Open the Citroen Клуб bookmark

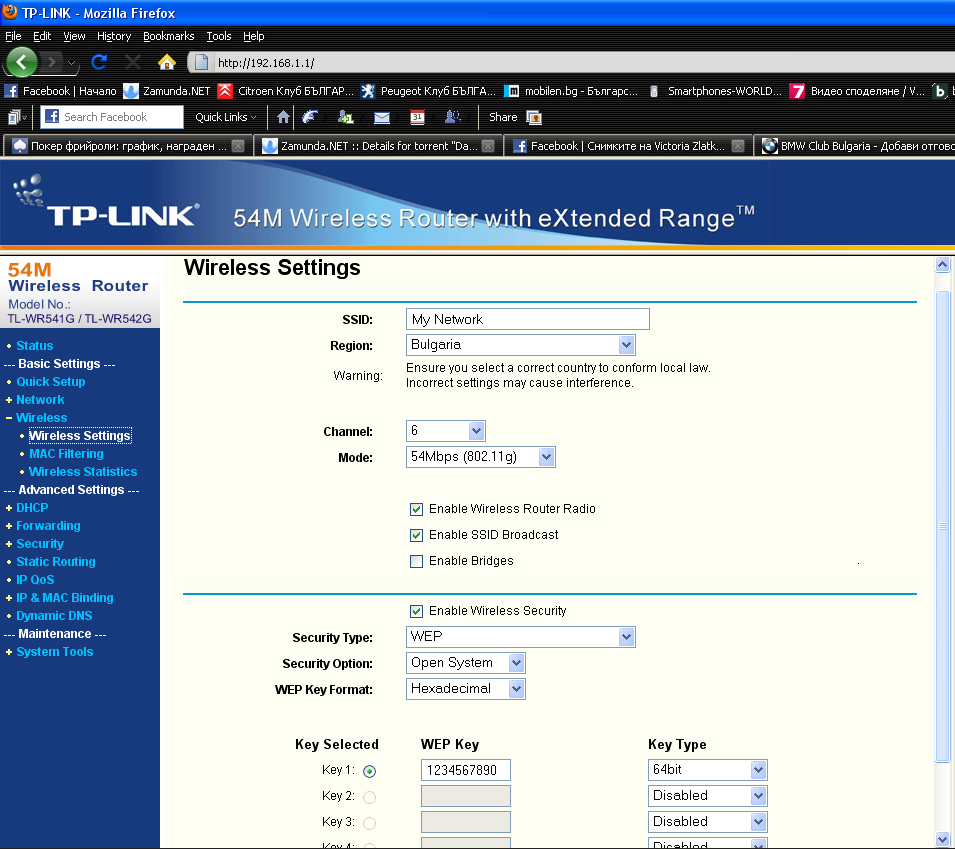(286, 91)
